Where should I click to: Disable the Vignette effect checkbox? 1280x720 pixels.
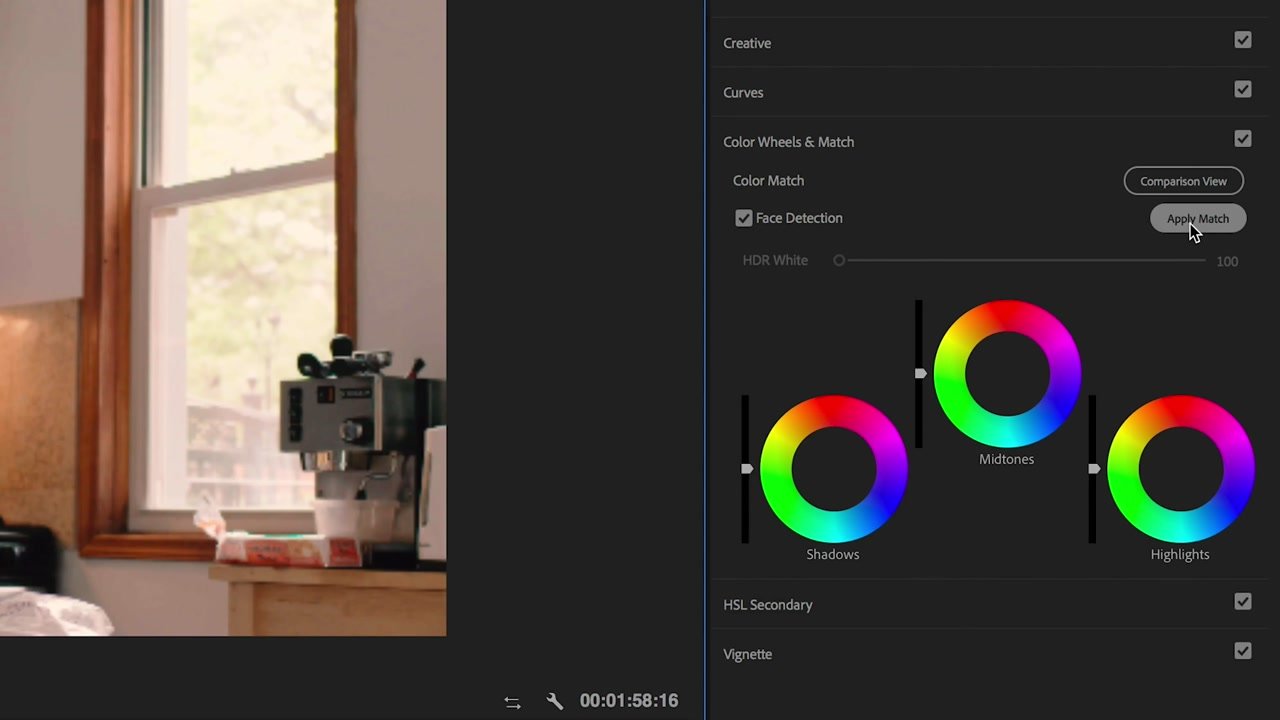tap(1243, 651)
